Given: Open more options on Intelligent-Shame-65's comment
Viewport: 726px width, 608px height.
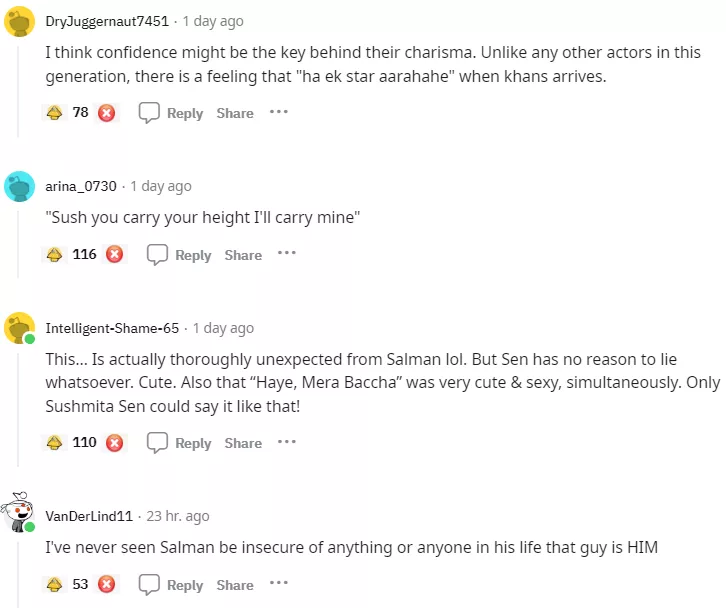Looking at the screenshot, I should tap(287, 441).
